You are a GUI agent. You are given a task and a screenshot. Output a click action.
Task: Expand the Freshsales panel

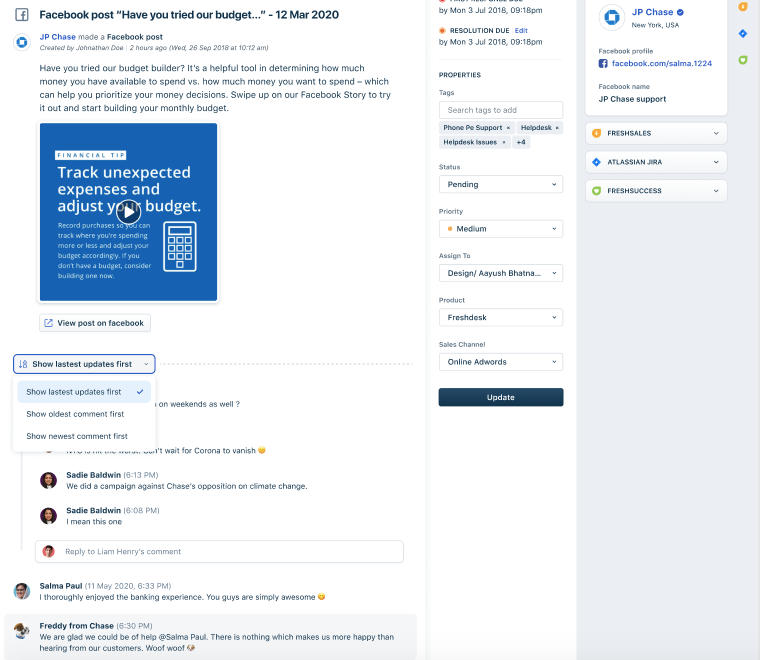coord(656,133)
